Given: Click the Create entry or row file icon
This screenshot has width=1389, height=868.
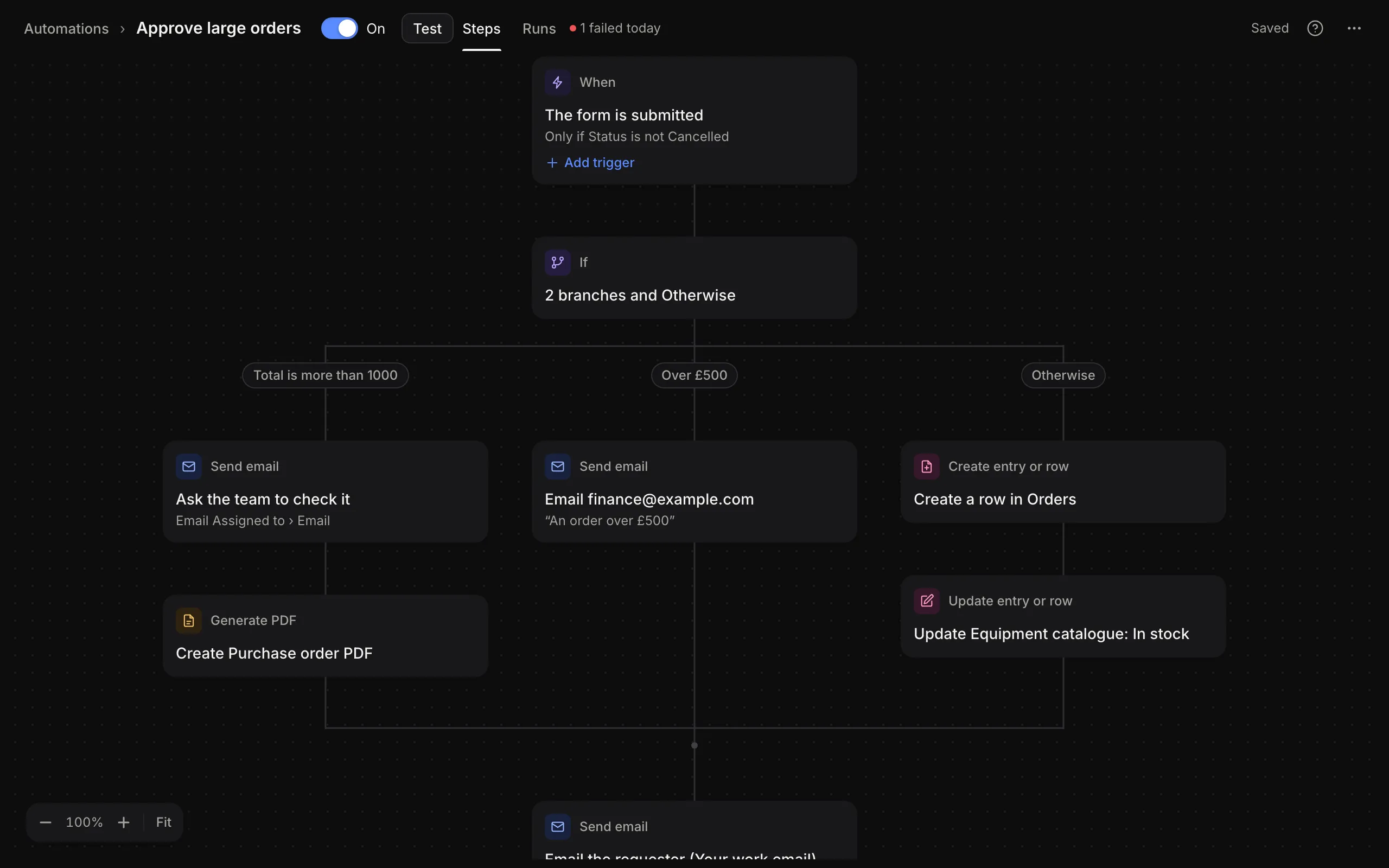Looking at the screenshot, I should (x=926, y=466).
